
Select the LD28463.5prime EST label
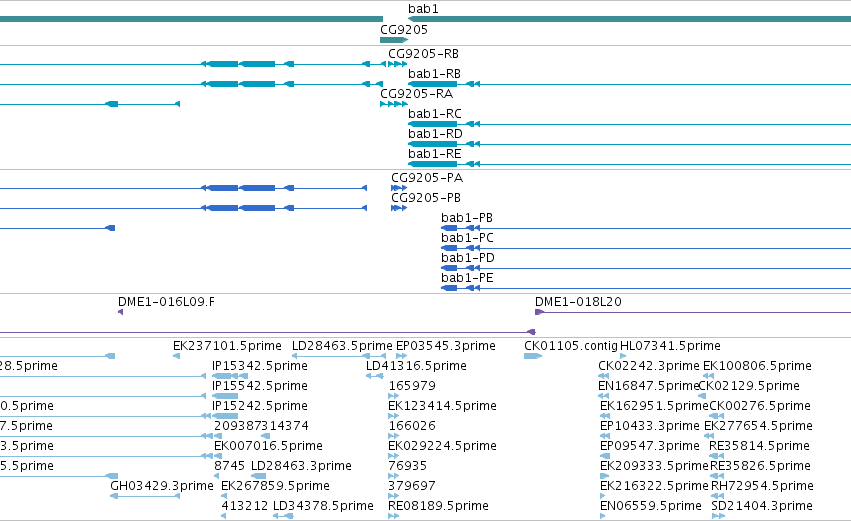coord(342,346)
